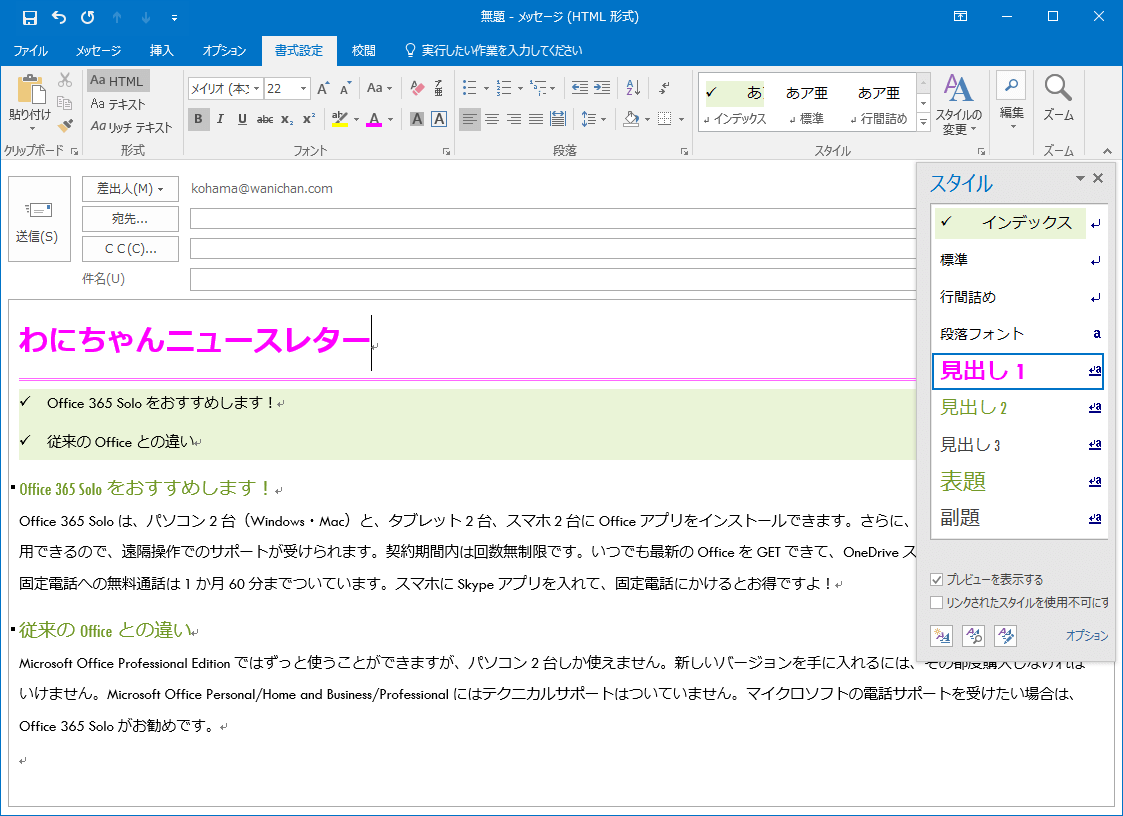Click the Copy icon in clipboard group
Viewport: 1123px width, 816px height.
point(65,103)
